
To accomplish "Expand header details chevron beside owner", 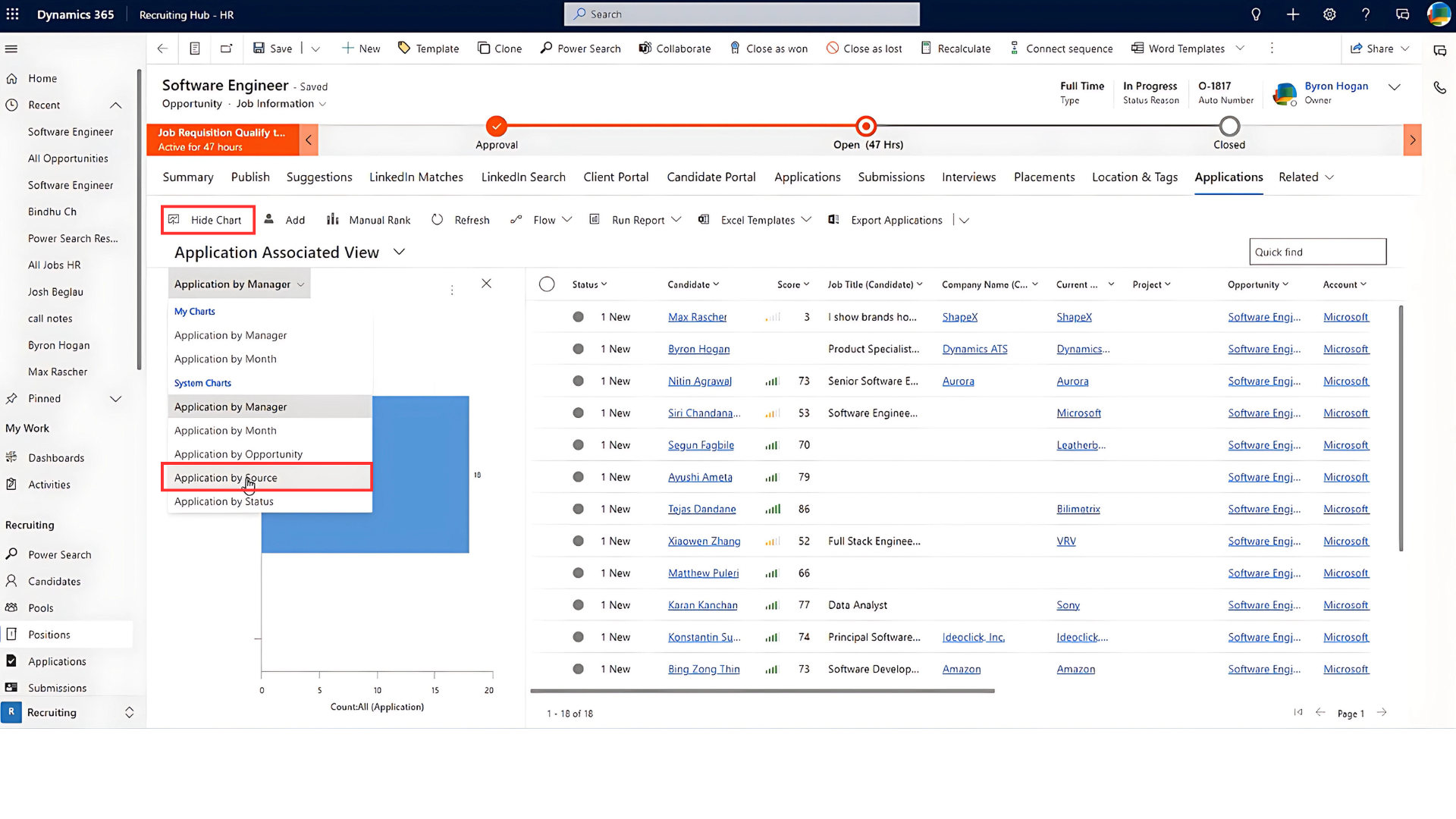I will point(1394,87).
